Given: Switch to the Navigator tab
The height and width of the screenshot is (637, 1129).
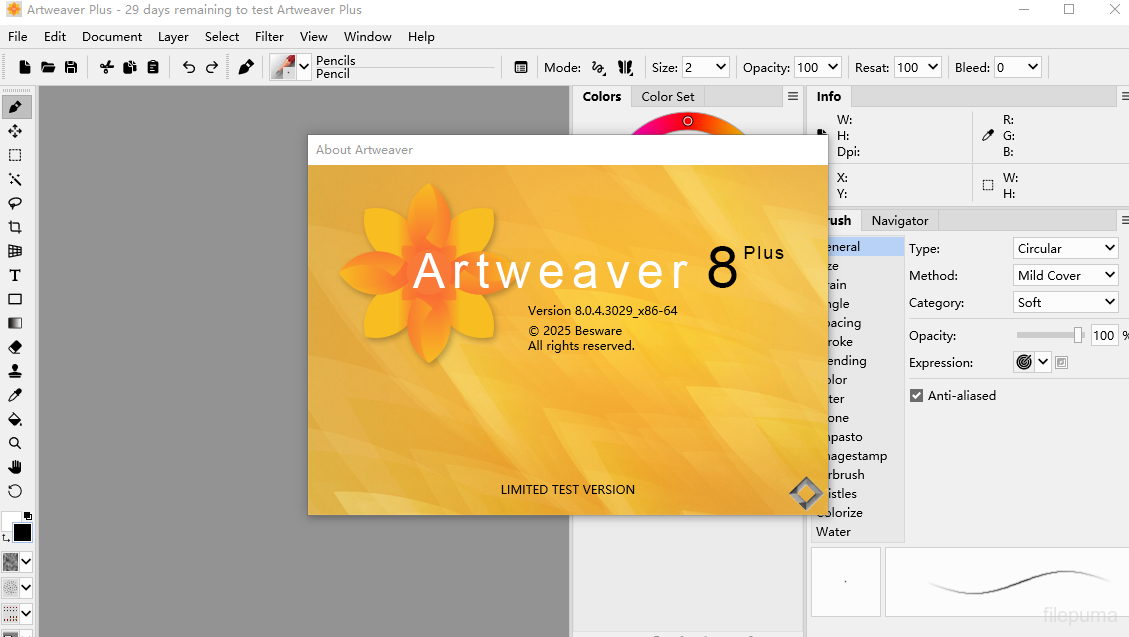Looking at the screenshot, I should 899,220.
